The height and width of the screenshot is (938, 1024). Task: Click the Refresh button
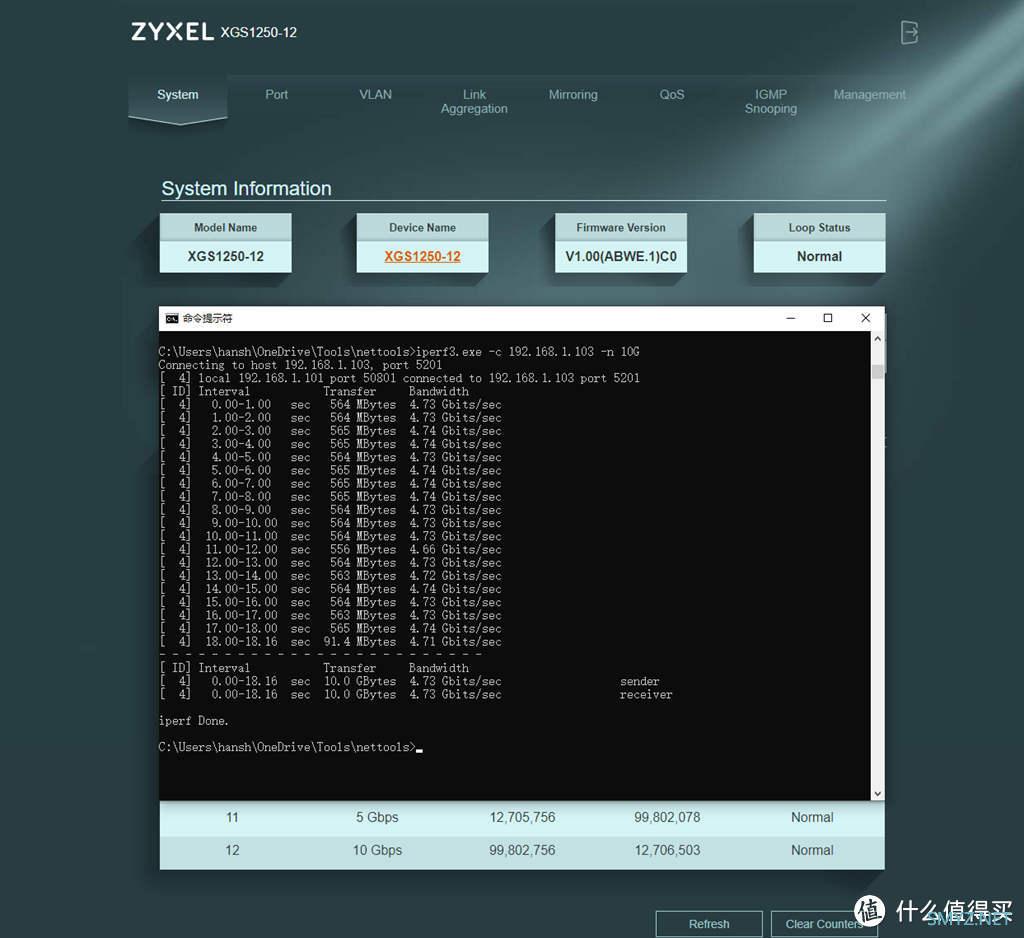point(709,924)
